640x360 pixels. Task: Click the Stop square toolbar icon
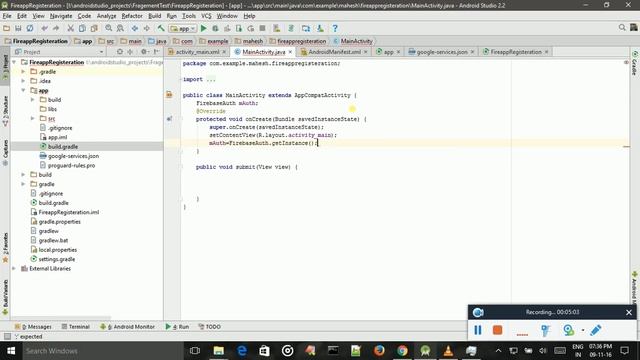pos(262,28)
